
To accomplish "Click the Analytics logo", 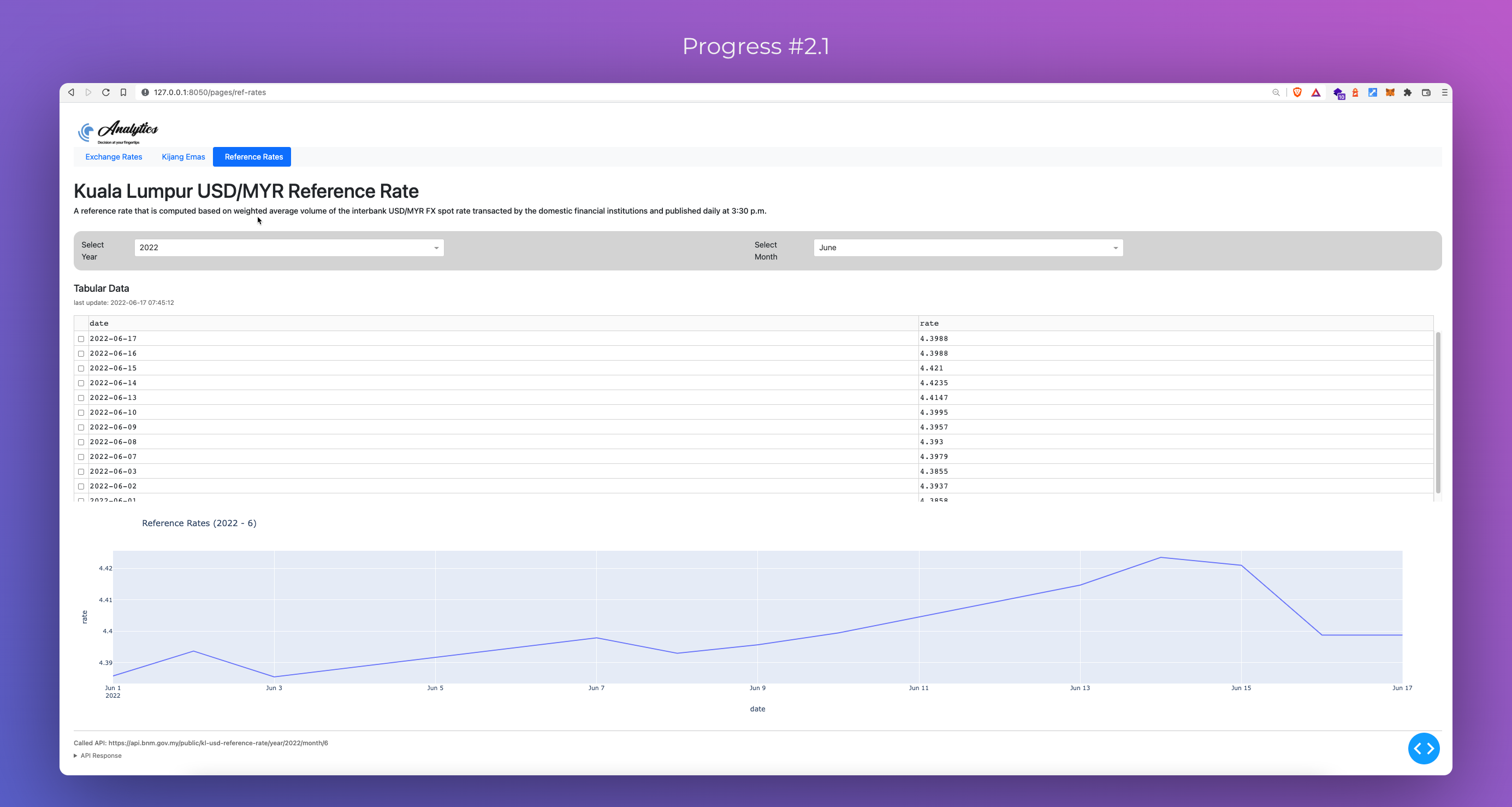I will coord(118,132).
